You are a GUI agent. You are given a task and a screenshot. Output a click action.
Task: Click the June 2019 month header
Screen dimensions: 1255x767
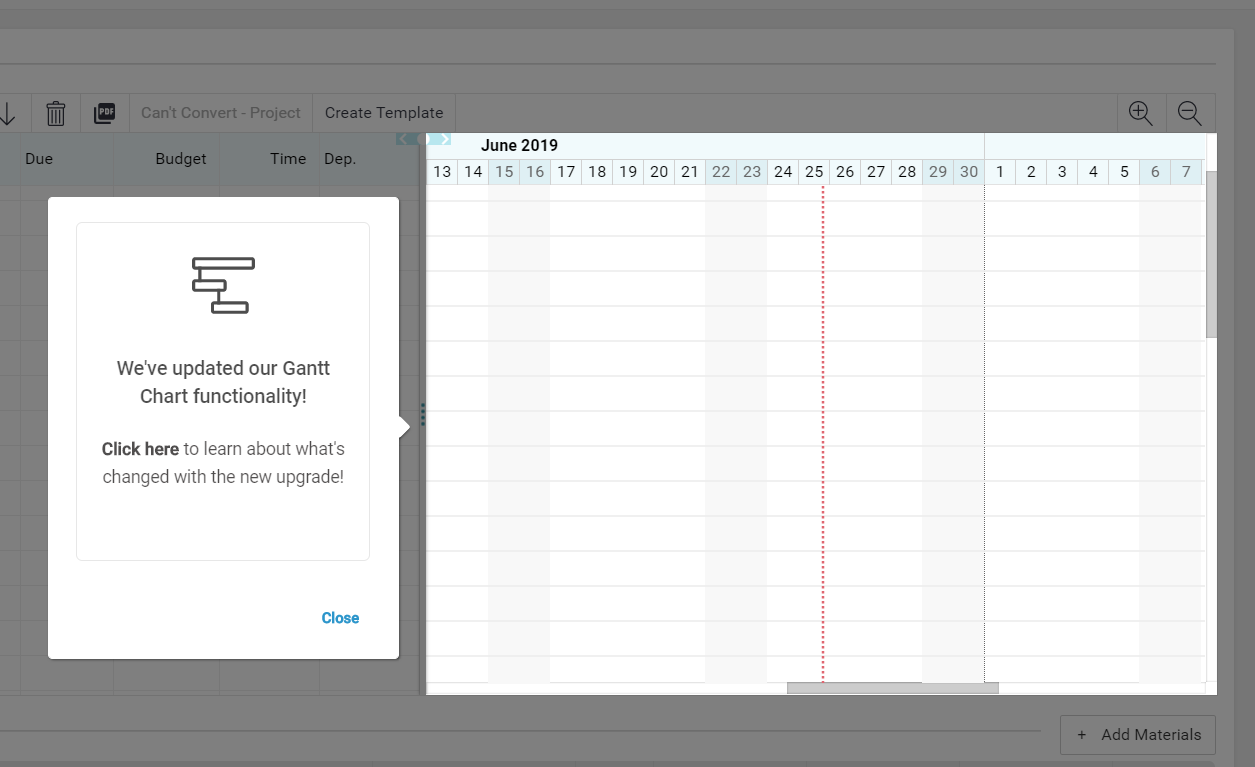pyautogui.click(x=519, y=145)
